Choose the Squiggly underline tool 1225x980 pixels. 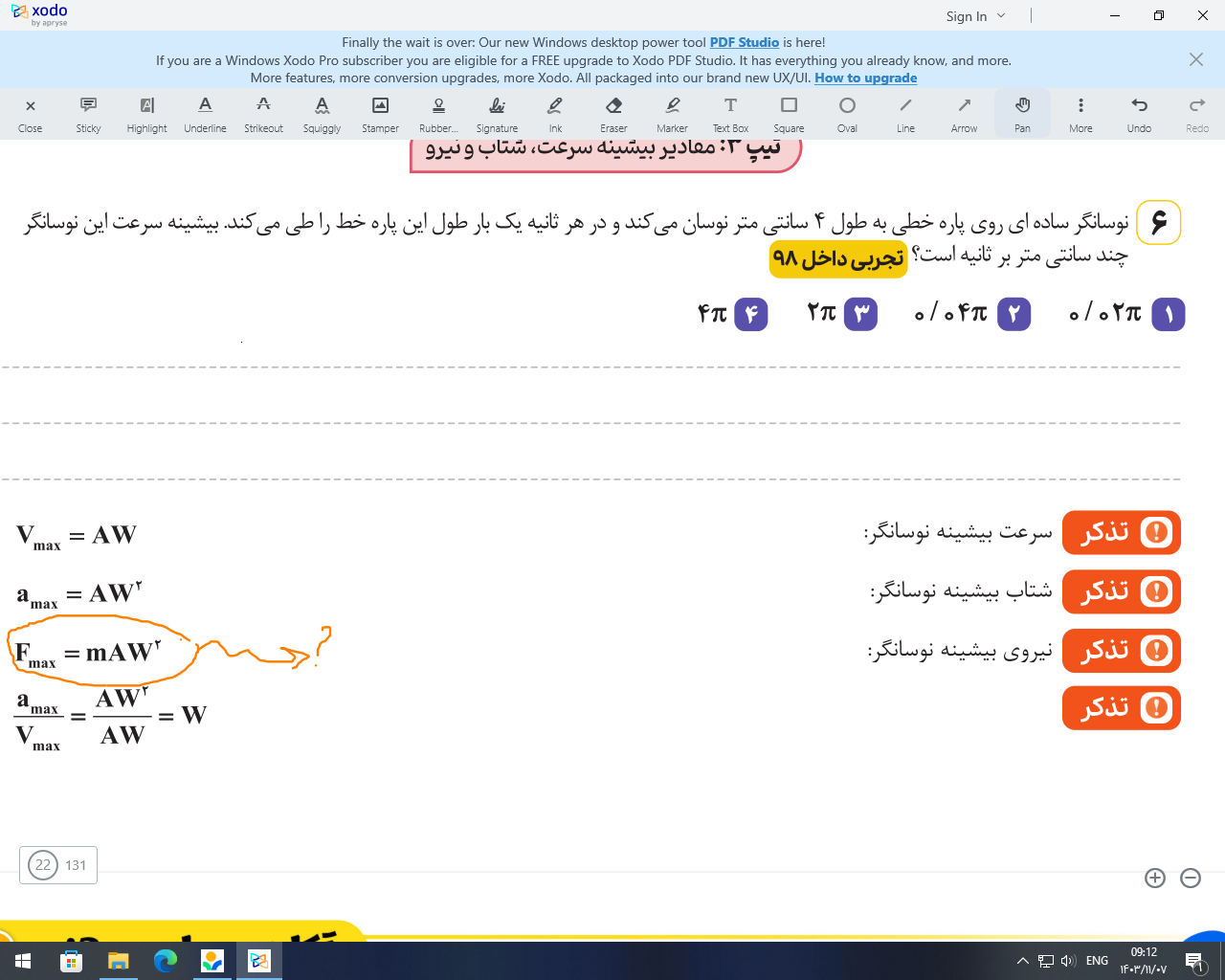coord(322,113)
